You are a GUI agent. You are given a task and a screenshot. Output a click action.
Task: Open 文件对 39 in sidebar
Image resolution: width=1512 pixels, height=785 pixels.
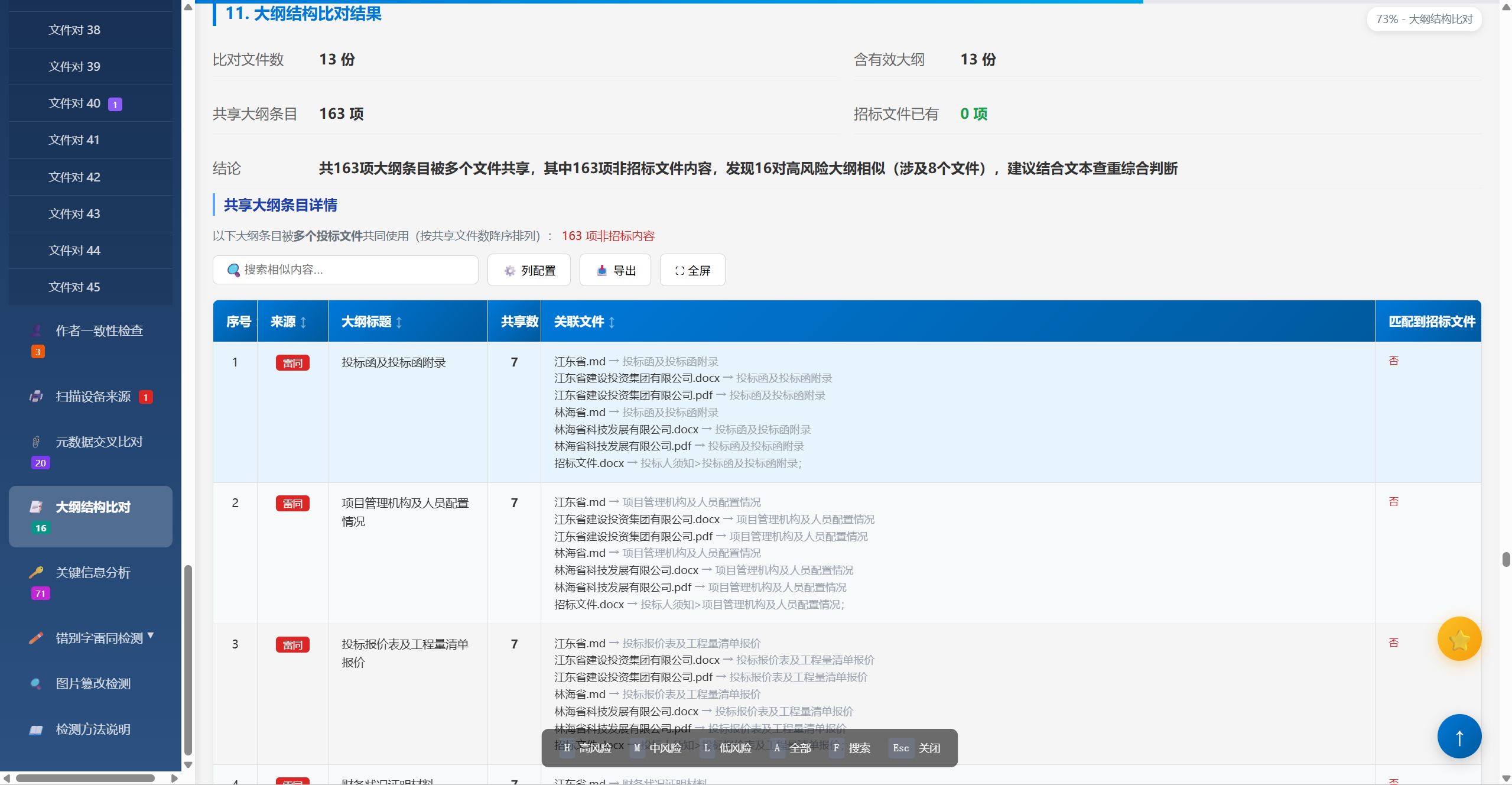[90, 67]
